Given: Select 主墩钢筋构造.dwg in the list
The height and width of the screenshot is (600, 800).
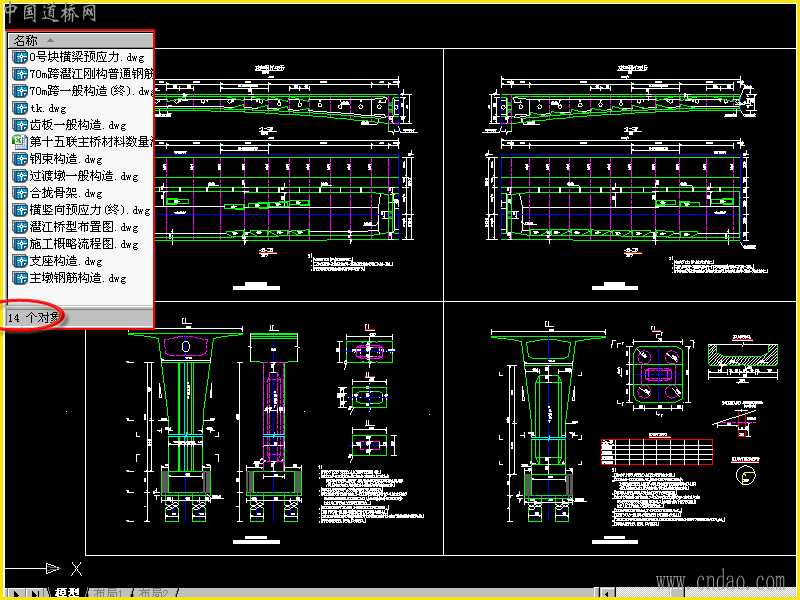Looking at the screenshot, I should pos(69,278).
